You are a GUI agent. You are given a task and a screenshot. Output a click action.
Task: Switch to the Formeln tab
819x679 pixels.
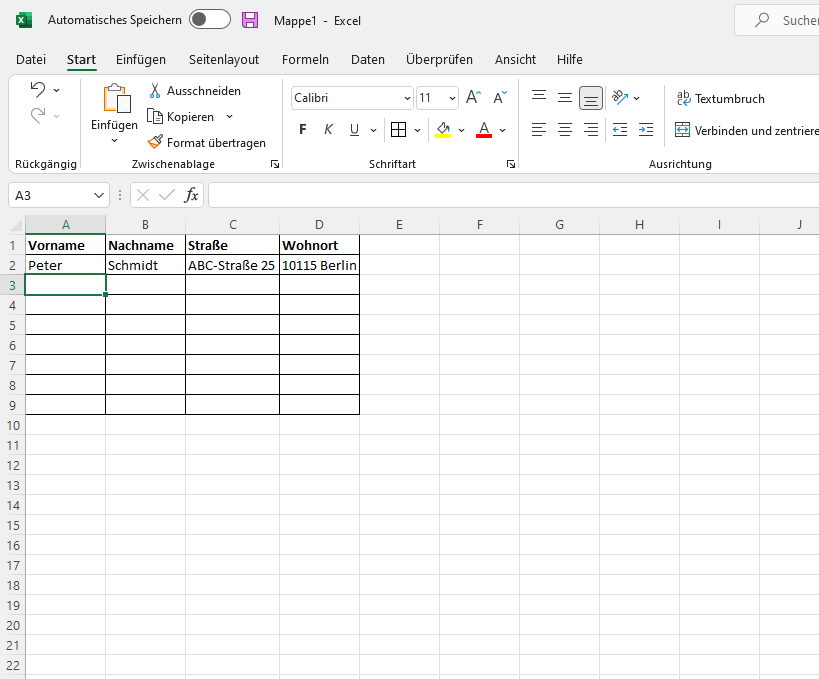(x=305, y=59)
